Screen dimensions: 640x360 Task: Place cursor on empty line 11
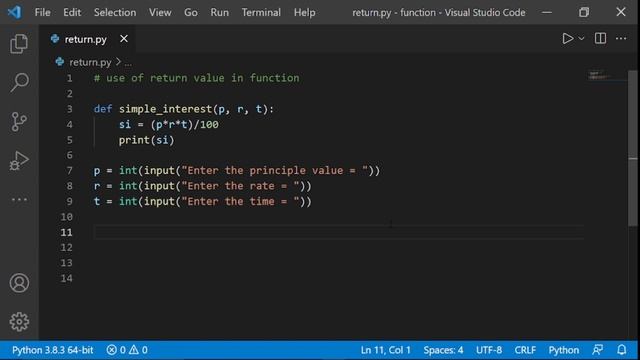pos(338,232)
